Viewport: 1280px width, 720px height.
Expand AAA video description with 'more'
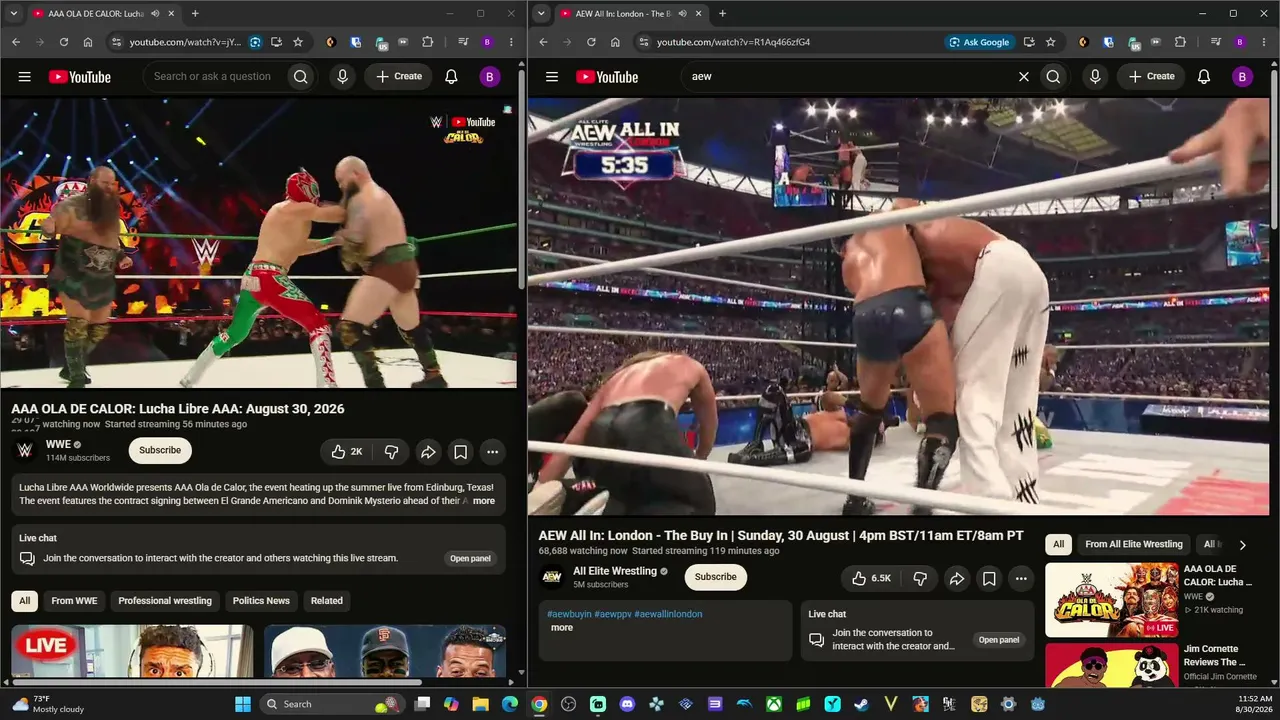click(x=484, y=501)
